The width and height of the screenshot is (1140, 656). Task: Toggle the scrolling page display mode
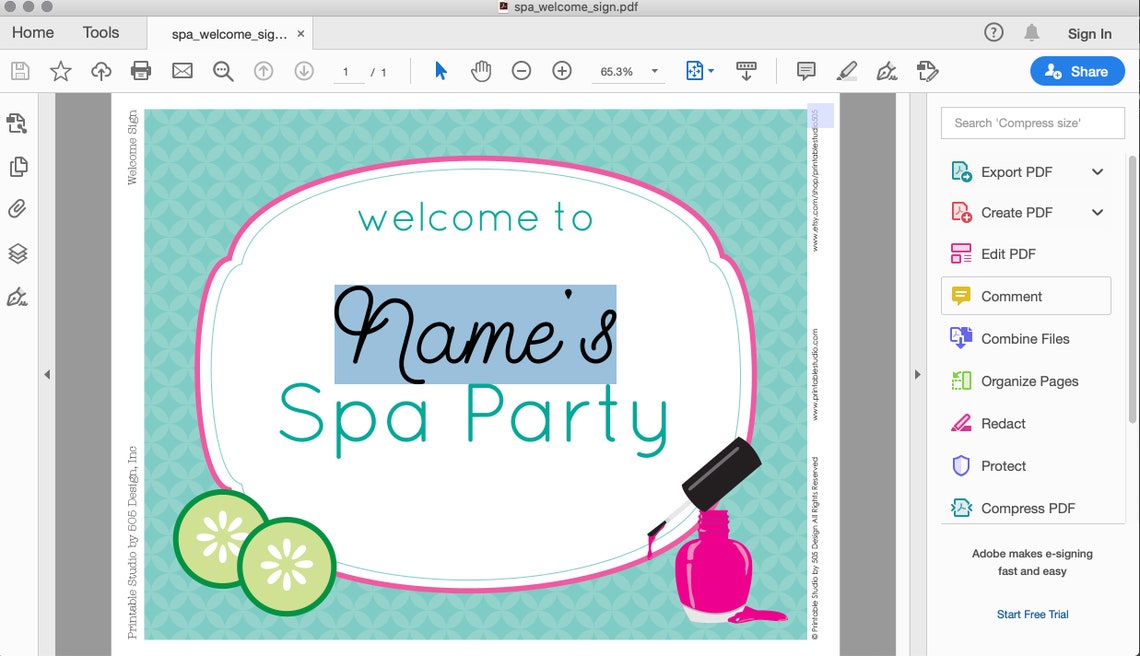[746, 71]
